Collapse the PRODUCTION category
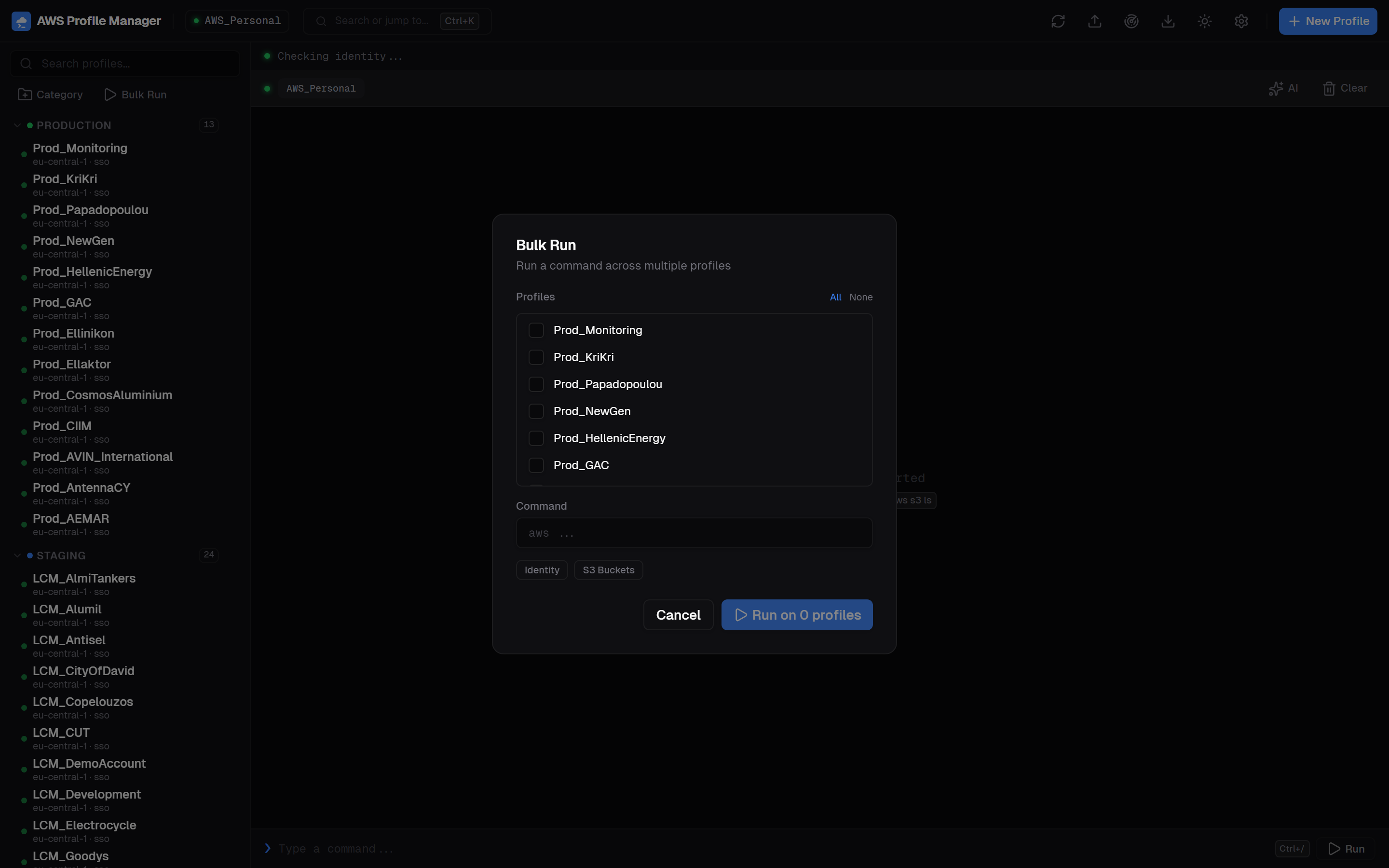 click(17, 125)
